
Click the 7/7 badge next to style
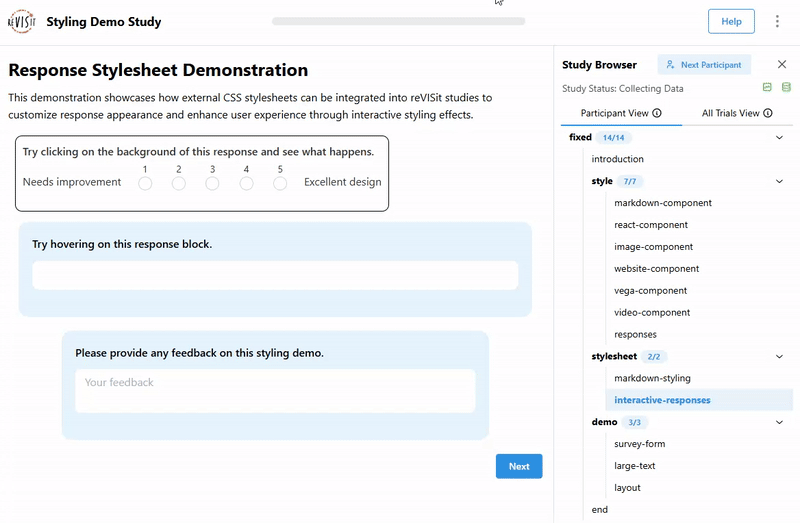(630, 182)
